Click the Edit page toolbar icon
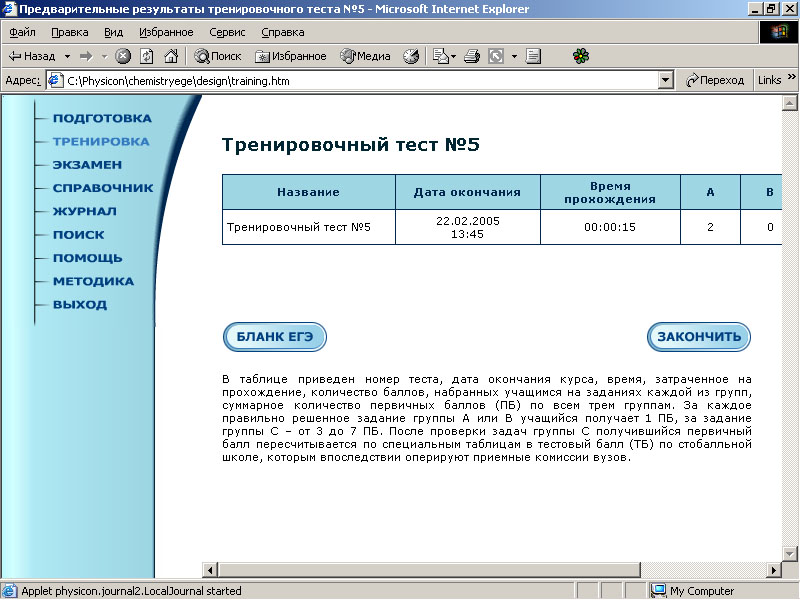 [496, 56]
